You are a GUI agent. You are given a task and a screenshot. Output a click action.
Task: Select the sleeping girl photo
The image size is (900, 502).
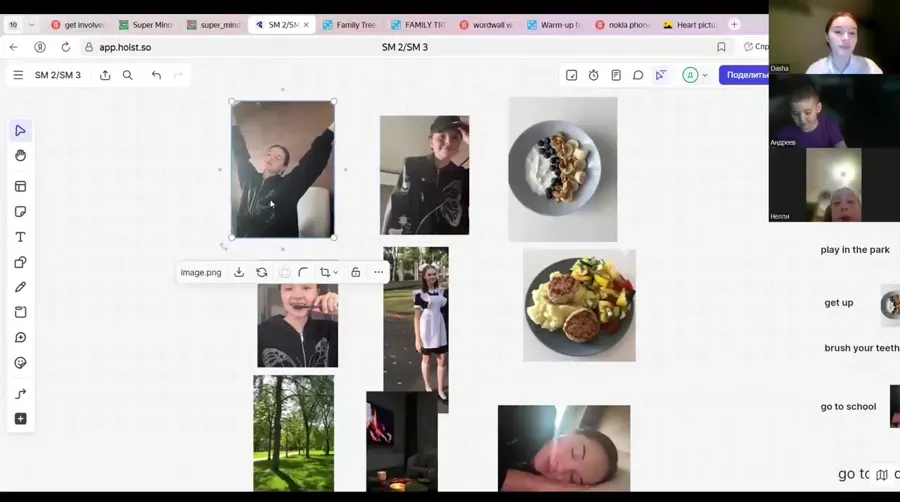coord(564,448)
